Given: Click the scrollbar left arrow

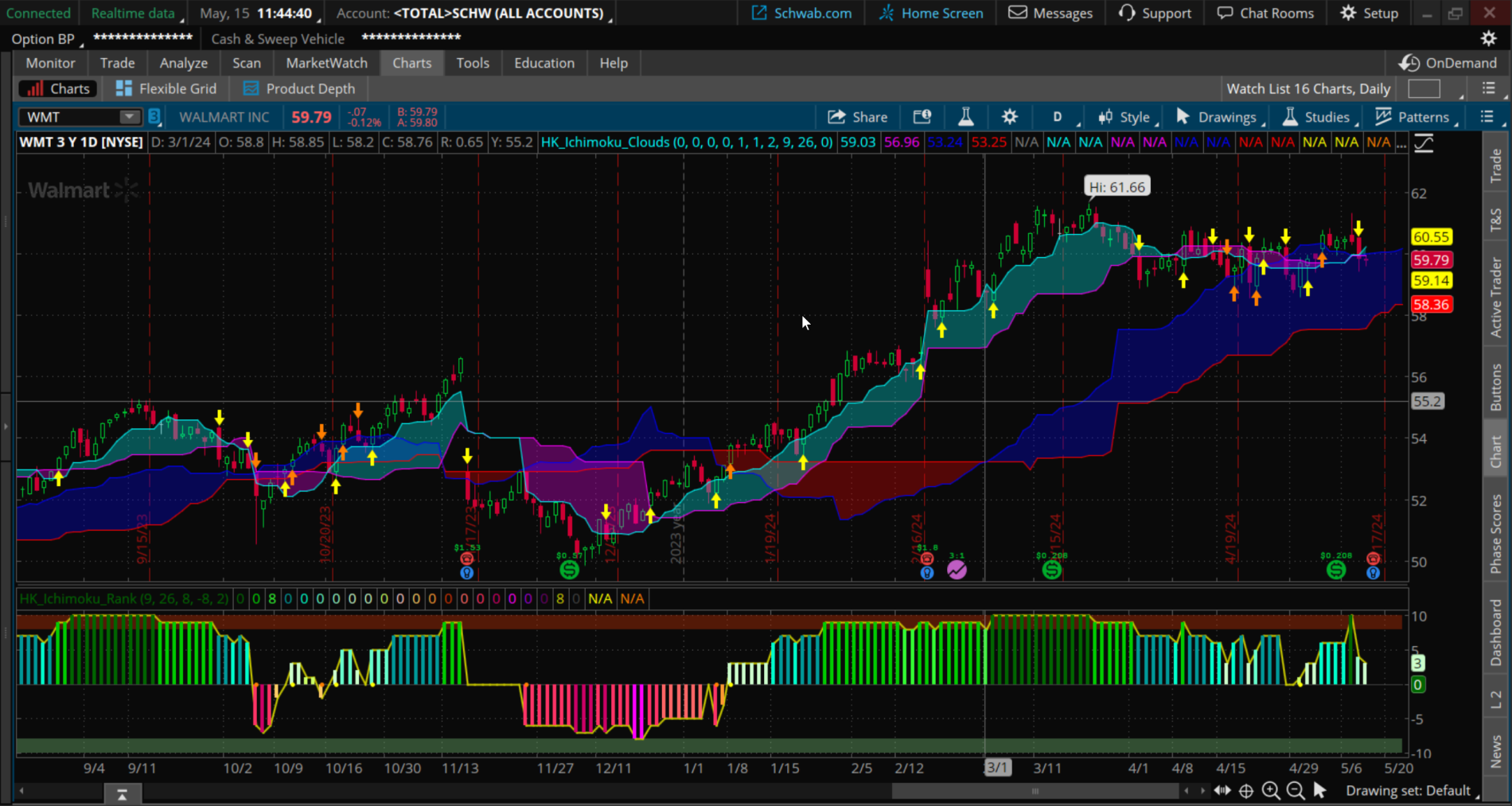Looking at the screenshot, I should tap(21, 790).
